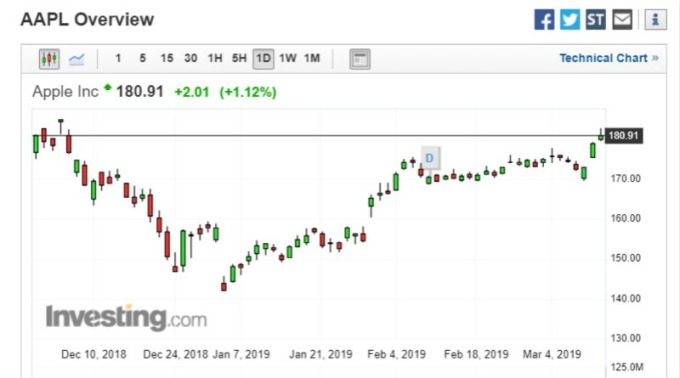The height and width of the screenshot is (378, 680).
Task: Switch to candlestick chart type
Action: tap(49, 59)
